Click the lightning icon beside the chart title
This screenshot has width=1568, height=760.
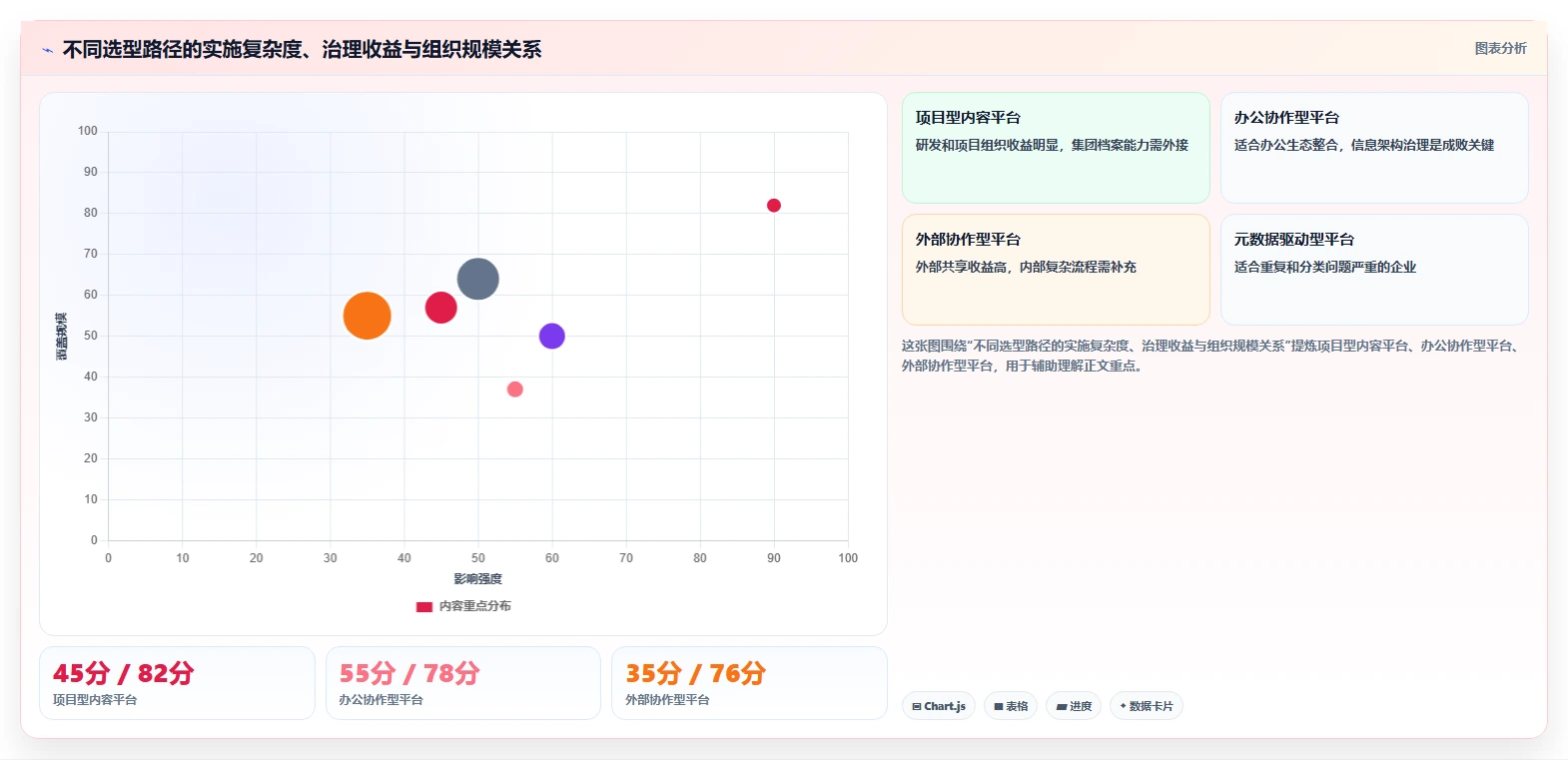click(47, 50)
